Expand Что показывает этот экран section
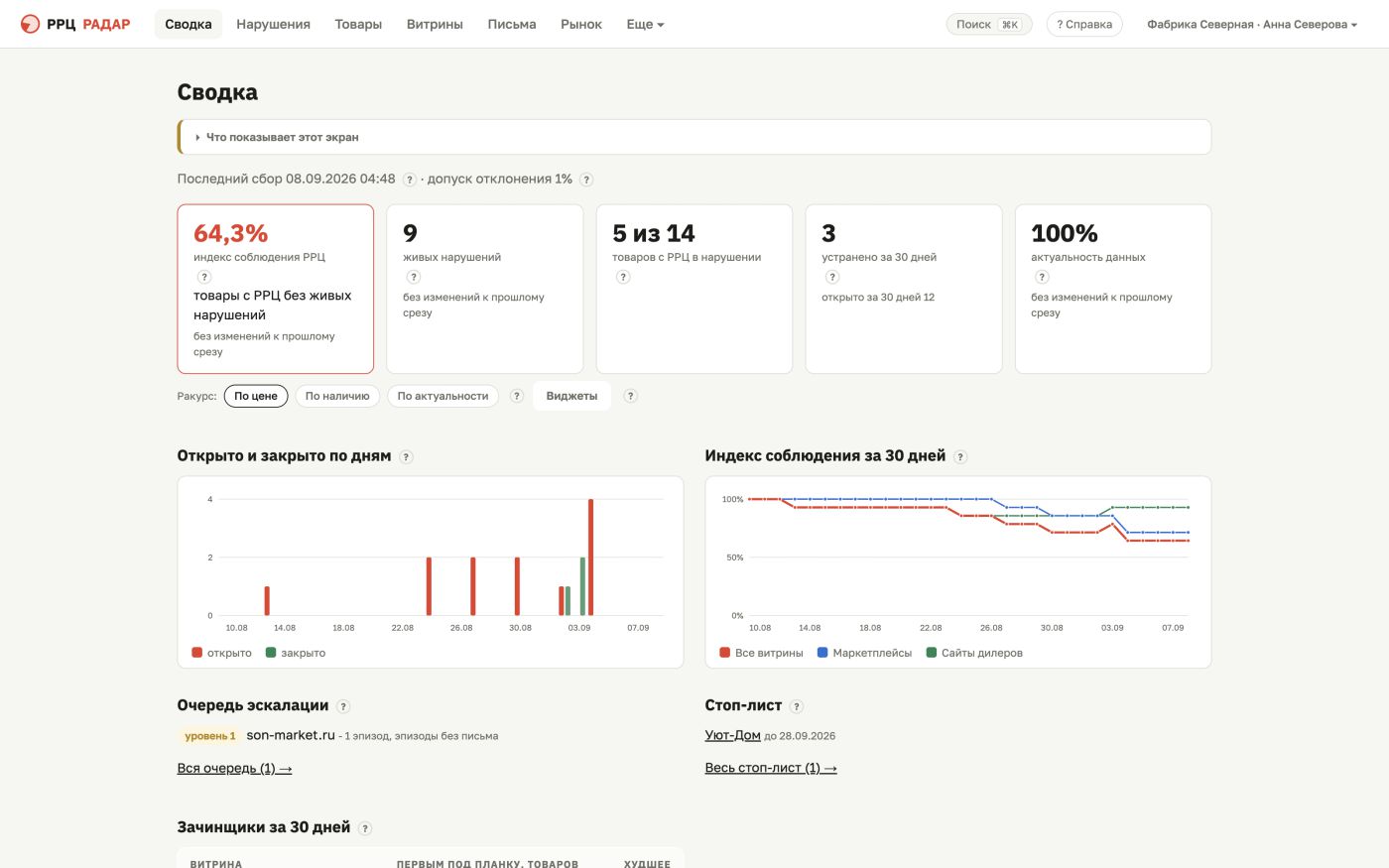The image size is (1389, 868). click(694, 137)
